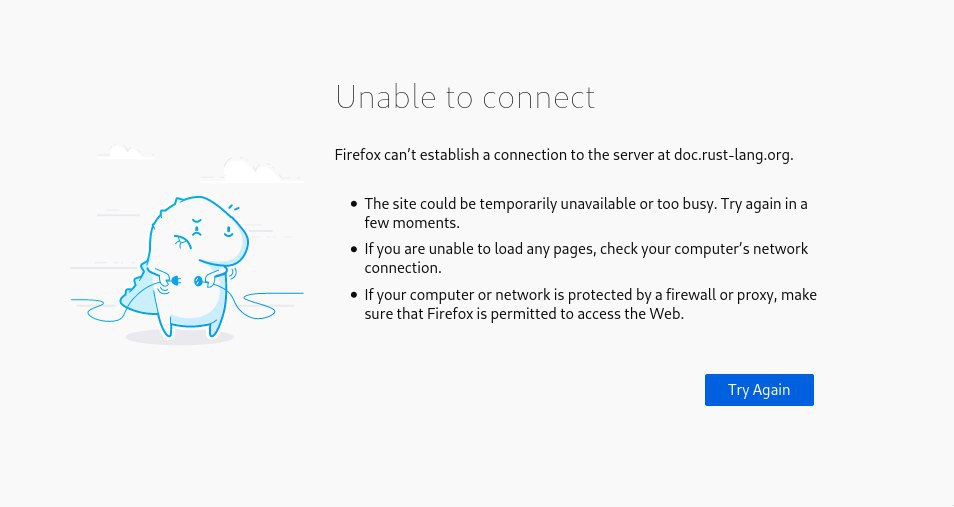Image resolution: width=954 pixels, height=507 pixels.
Task: Click the shadow beneath the dinosaur's feet
Action: [x=179, y=337]
